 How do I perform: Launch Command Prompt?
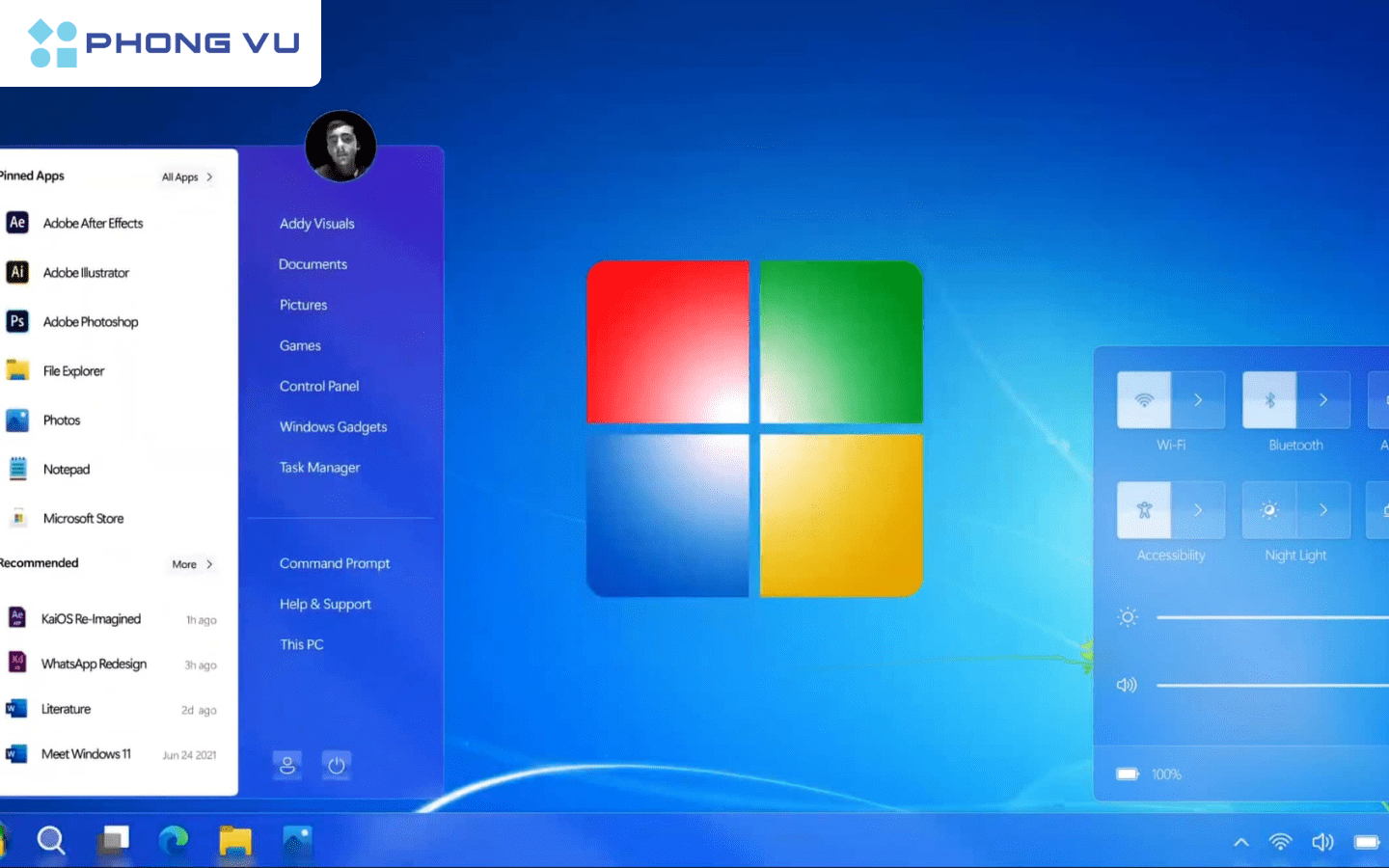pos(335,563)
